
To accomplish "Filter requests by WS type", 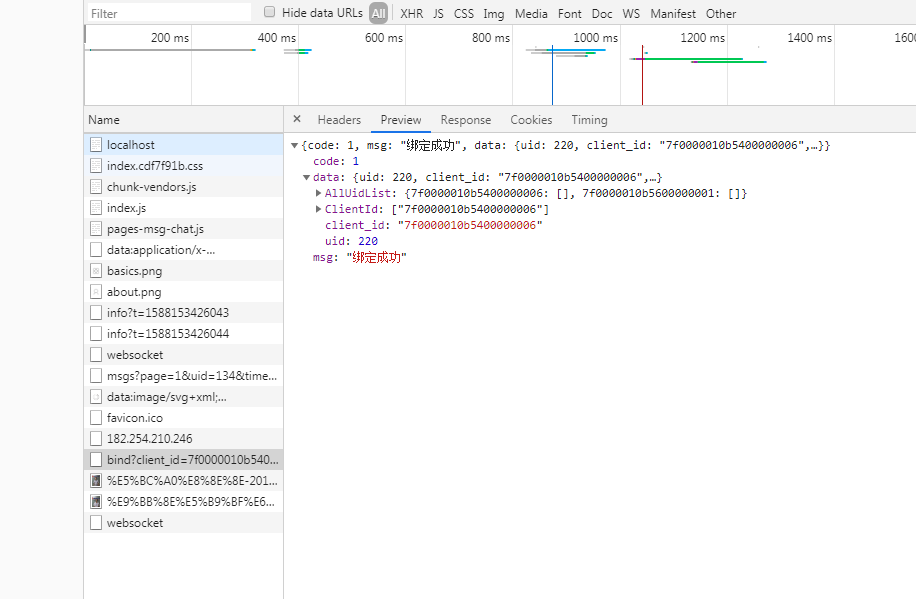I will click(631, 13).
